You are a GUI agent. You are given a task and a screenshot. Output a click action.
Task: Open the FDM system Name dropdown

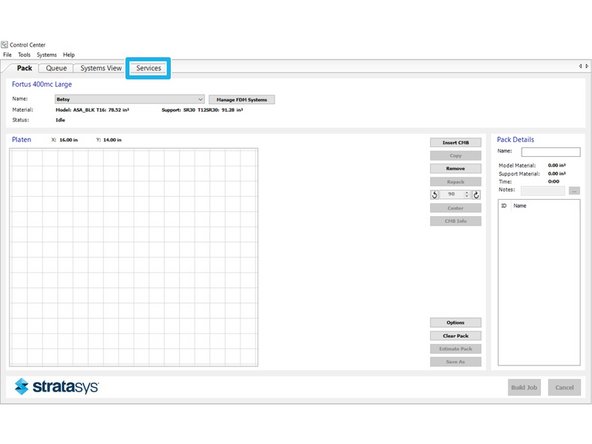click(x=130, y=99)
